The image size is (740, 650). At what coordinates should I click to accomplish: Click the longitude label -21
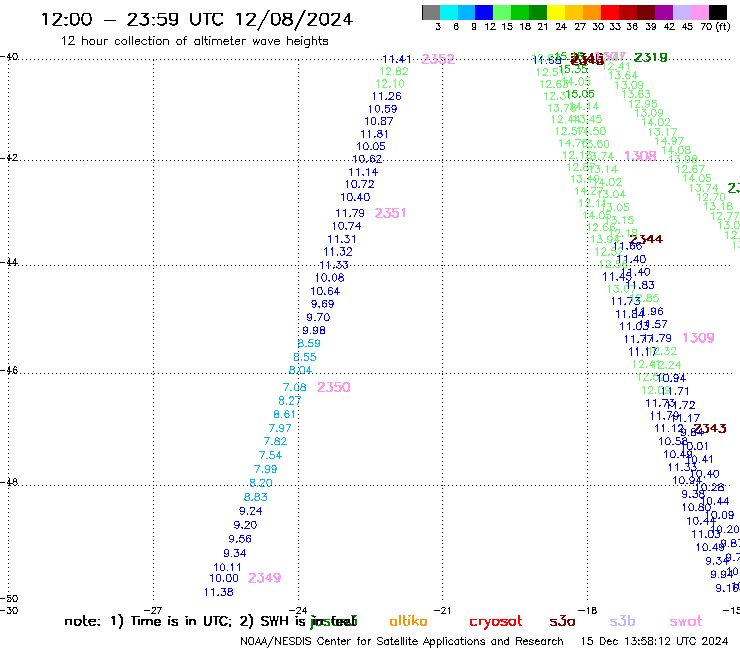click(442, 610)
